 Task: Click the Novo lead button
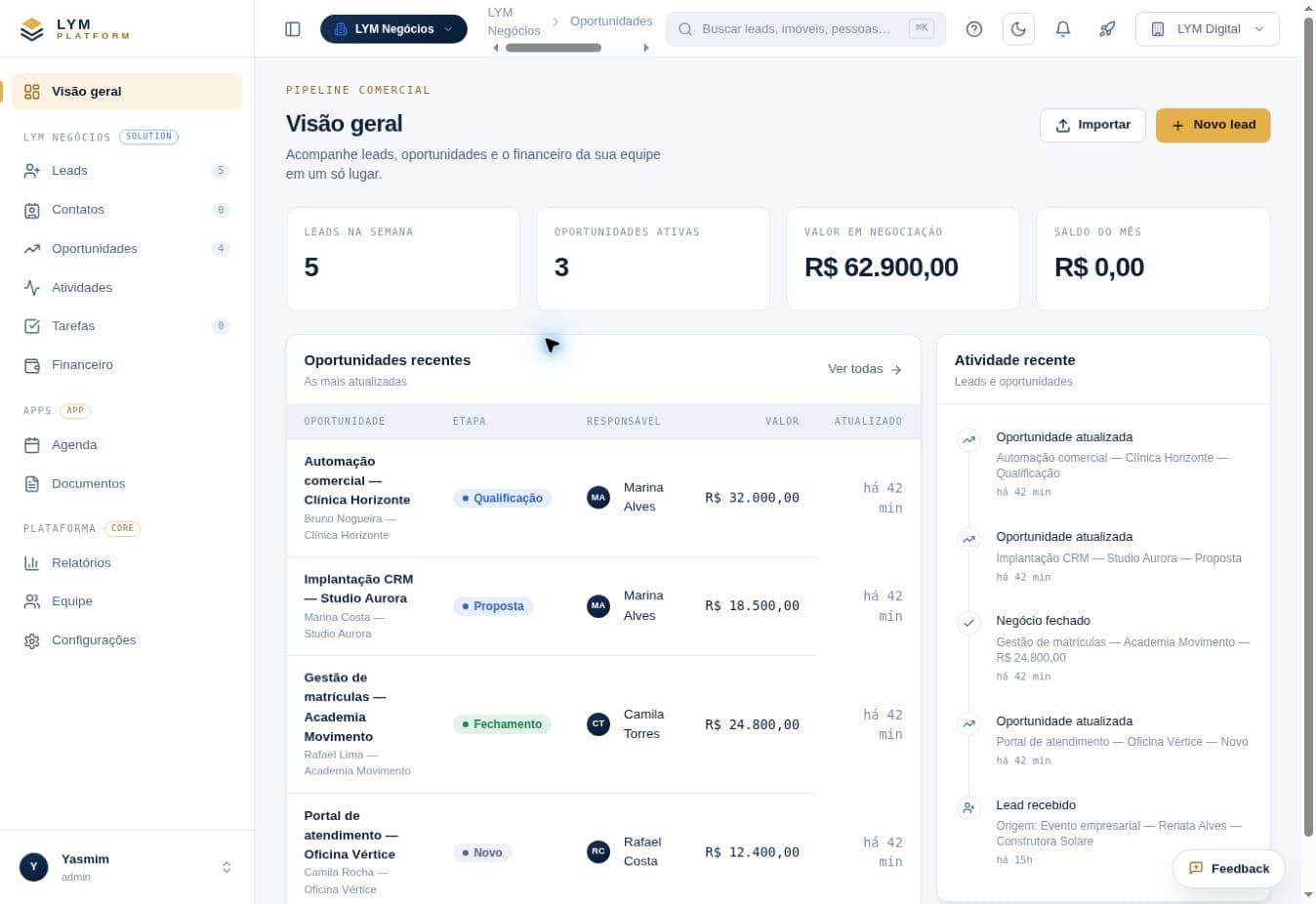point(1213,125)
